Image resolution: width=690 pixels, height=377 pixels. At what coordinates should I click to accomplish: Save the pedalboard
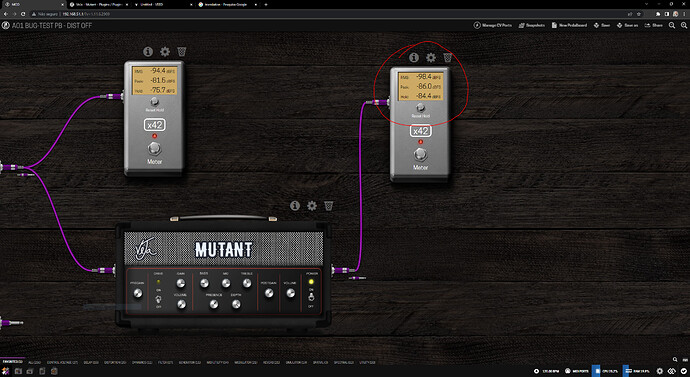tap(602, 26)
